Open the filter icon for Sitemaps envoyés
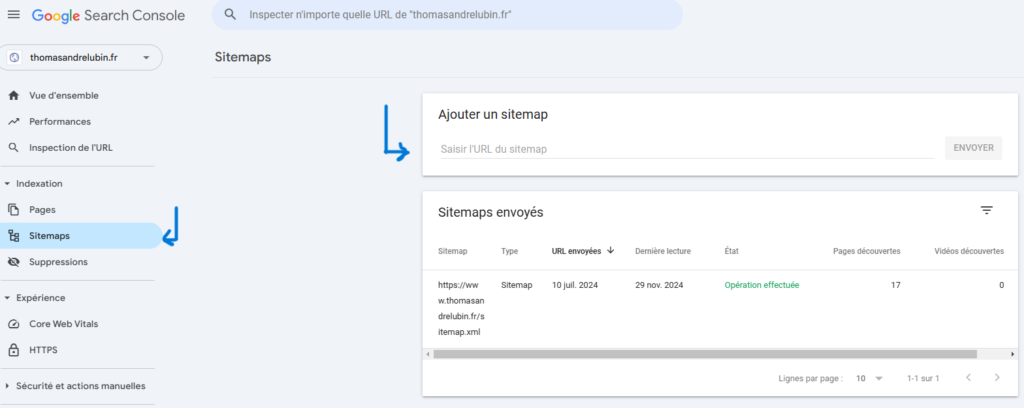The width and height of the screenshot is (1024, 408). [x=986, y=210]
